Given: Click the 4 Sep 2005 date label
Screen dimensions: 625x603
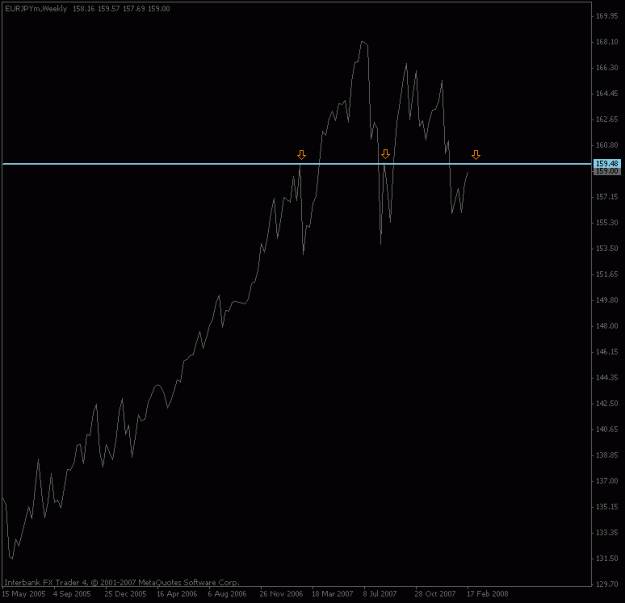Looking at the screenshot, I should pyautogui.click(x=72, y=594).
